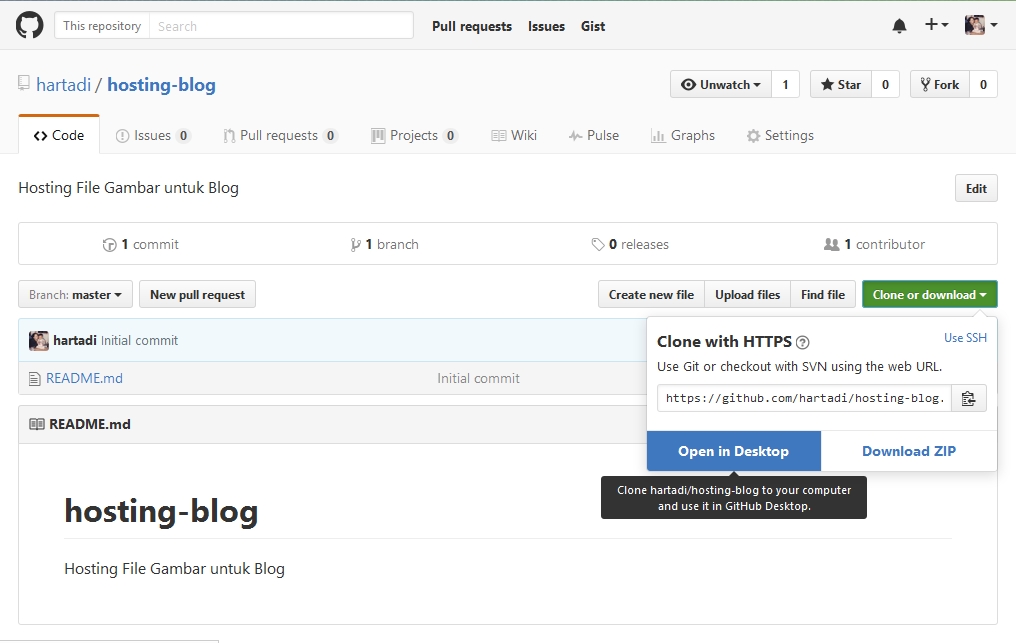Click Download ZIP
This screenshot has height=643, width=1016.
(908, 451)
